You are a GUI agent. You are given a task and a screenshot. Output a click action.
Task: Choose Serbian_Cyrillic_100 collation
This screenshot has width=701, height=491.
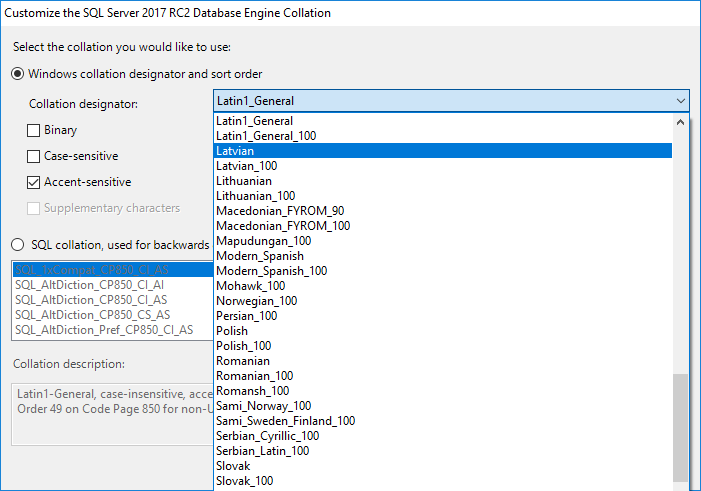coord(443,436)
